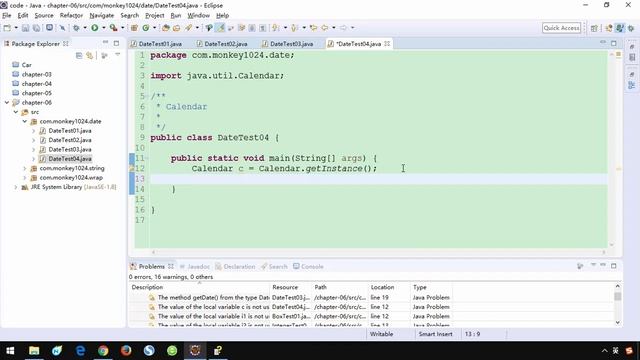Click the New Java Package icon
This screenshot has width=640, height=360.
[134, 28]
